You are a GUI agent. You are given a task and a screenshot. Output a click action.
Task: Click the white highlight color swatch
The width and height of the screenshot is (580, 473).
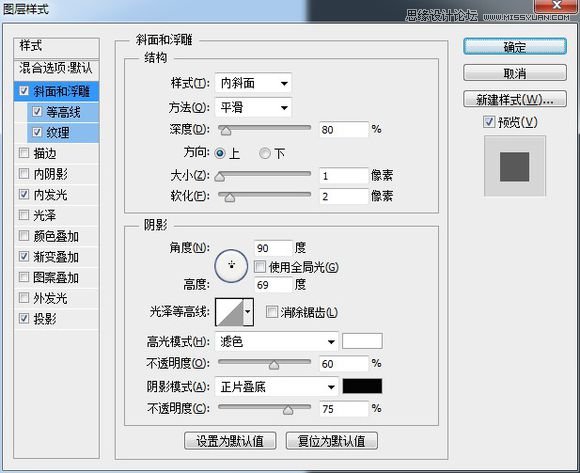pos(362,341)
